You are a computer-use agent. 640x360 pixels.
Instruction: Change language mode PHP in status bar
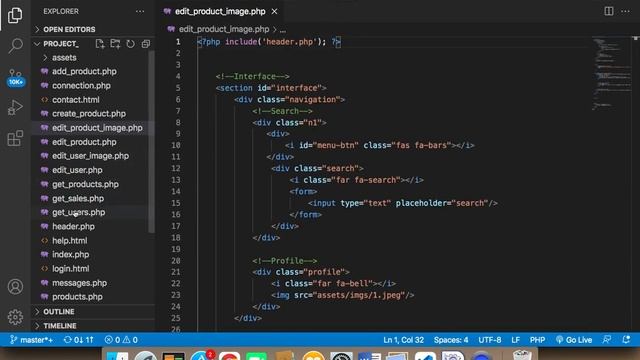click(x=537, y=340)
